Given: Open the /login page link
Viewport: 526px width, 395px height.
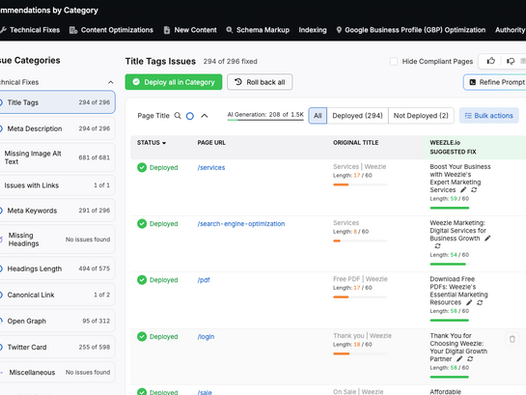Looking at the screenshot, I should [x=206, y=337].
